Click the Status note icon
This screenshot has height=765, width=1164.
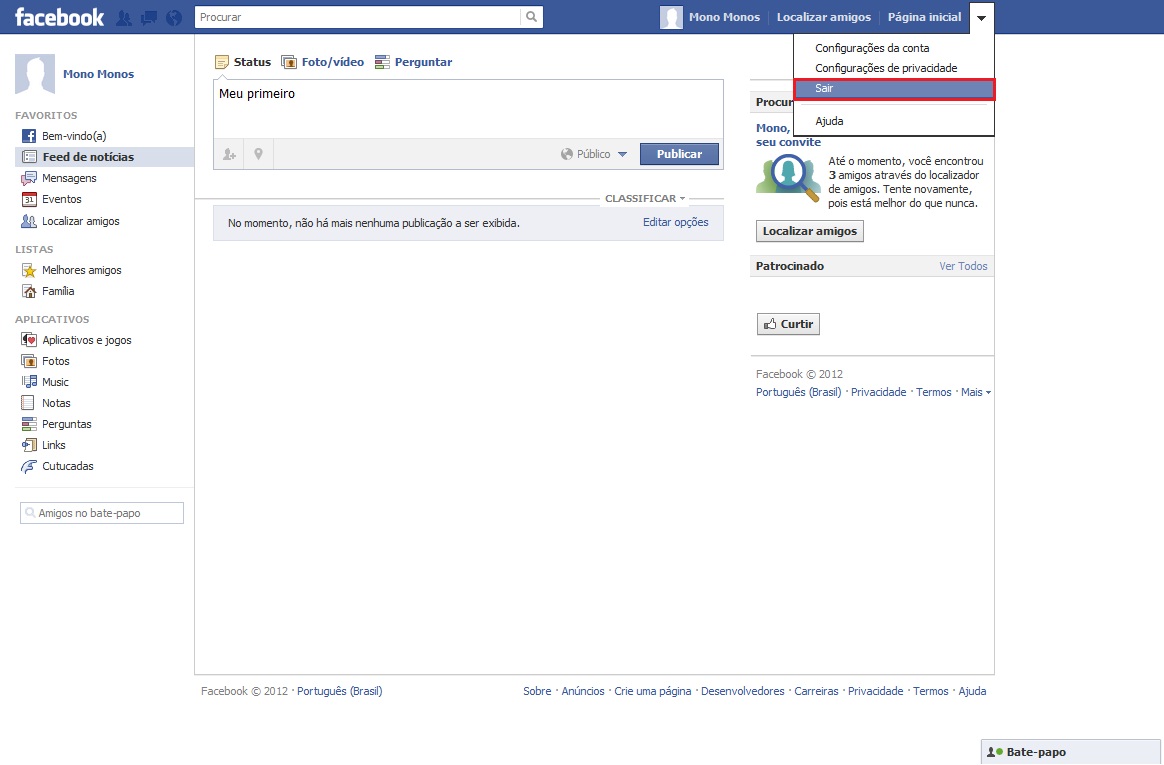222,62
